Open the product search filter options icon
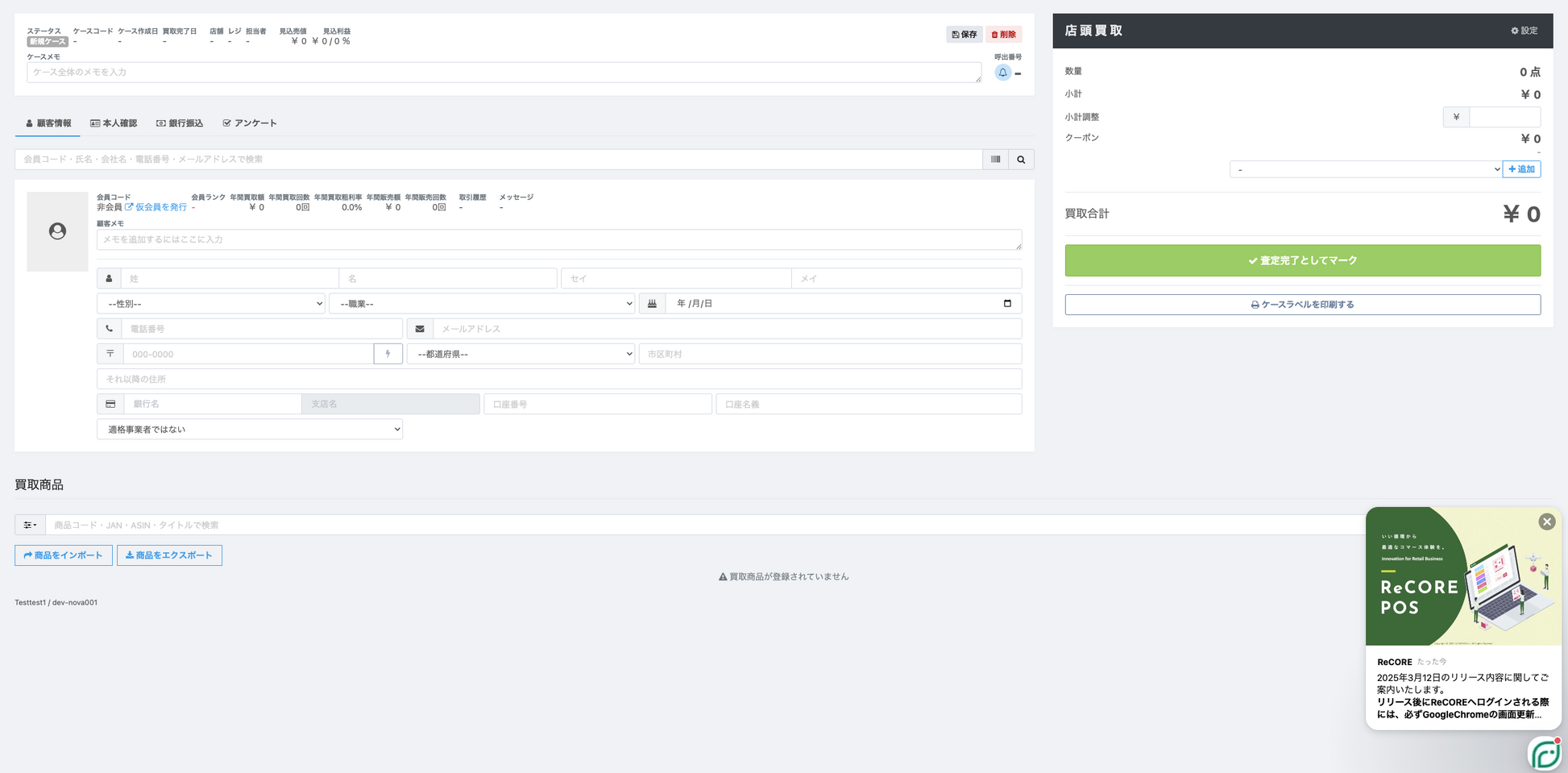Screen dimensions: 1568x773 (x=30, y=525)
